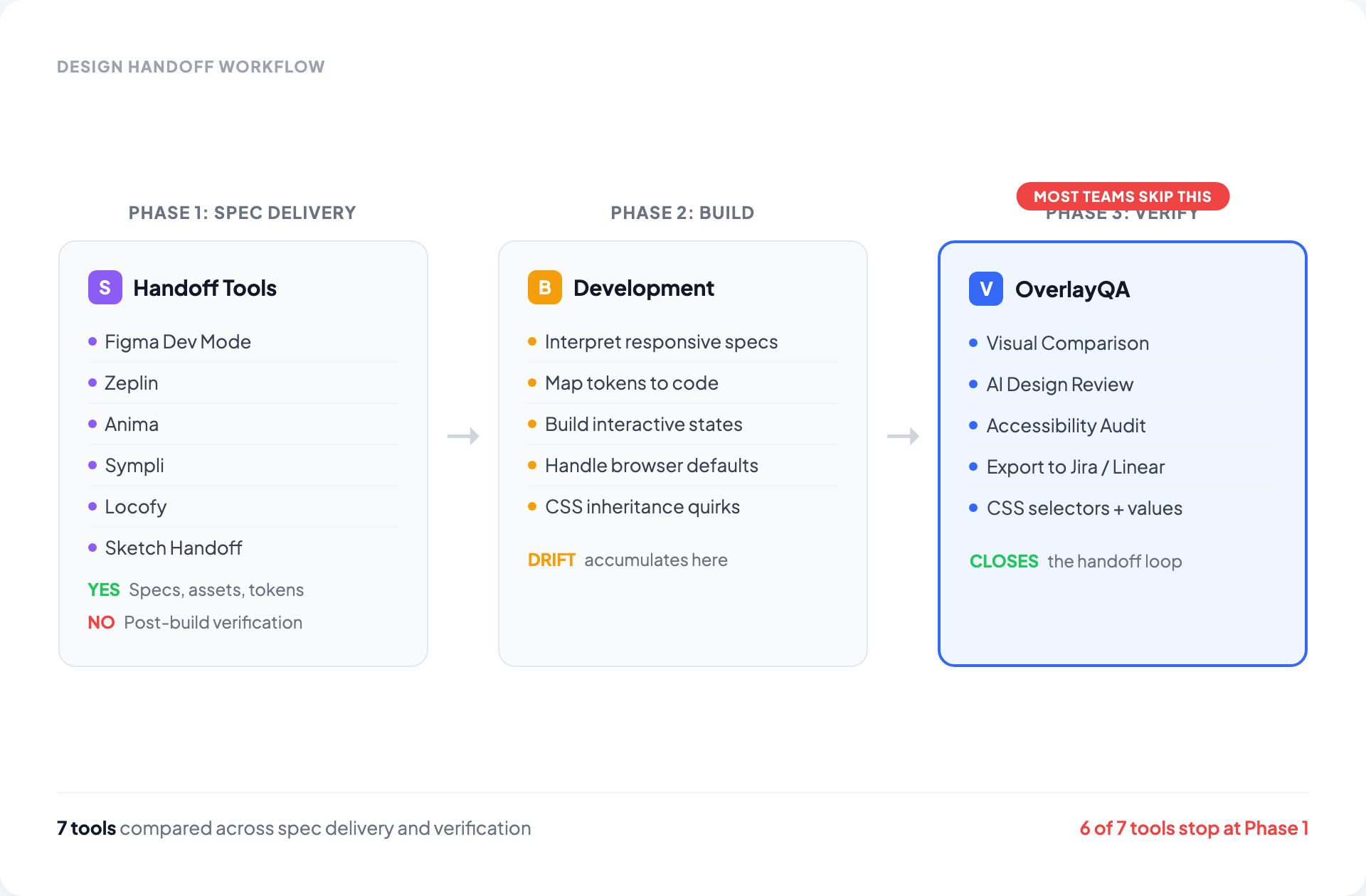Click the purple S icon beside Handoff Tools
The width and height of the screenshot is (1366, 896).
coord(105,287)
